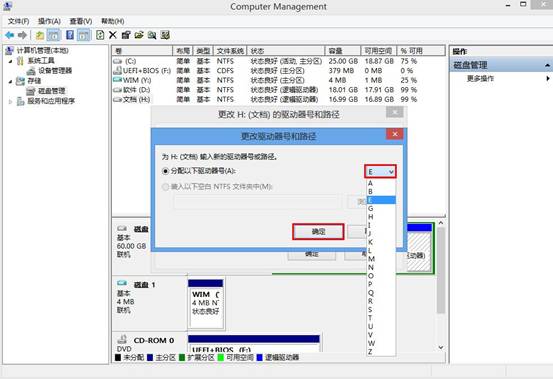
Task: Click the black X delete toolbar icon
Action: [x=113, y=35]
